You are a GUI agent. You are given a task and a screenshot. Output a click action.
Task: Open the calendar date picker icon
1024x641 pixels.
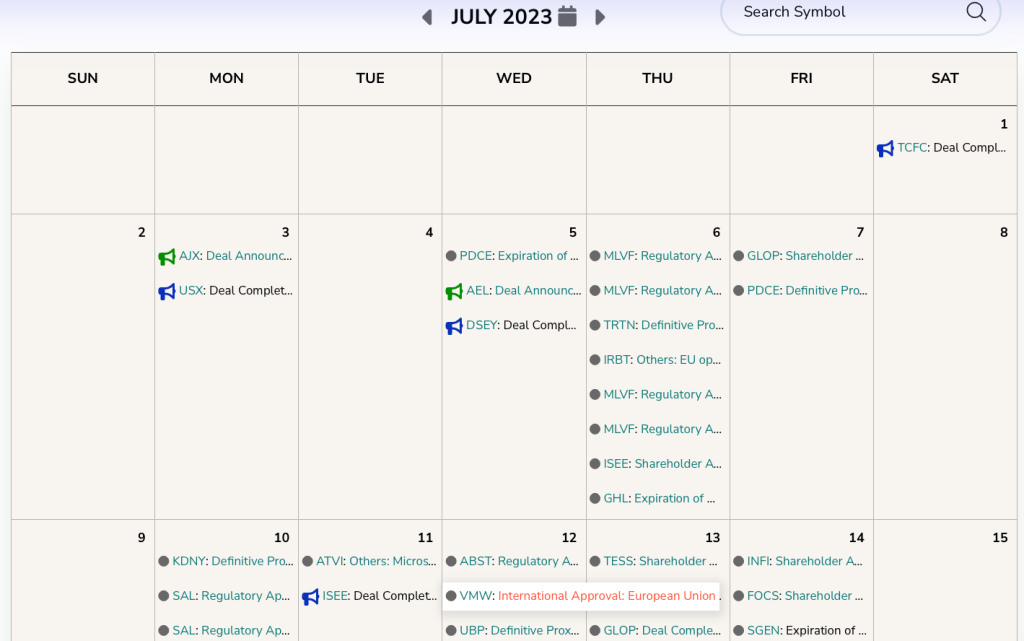coord(568,16)
